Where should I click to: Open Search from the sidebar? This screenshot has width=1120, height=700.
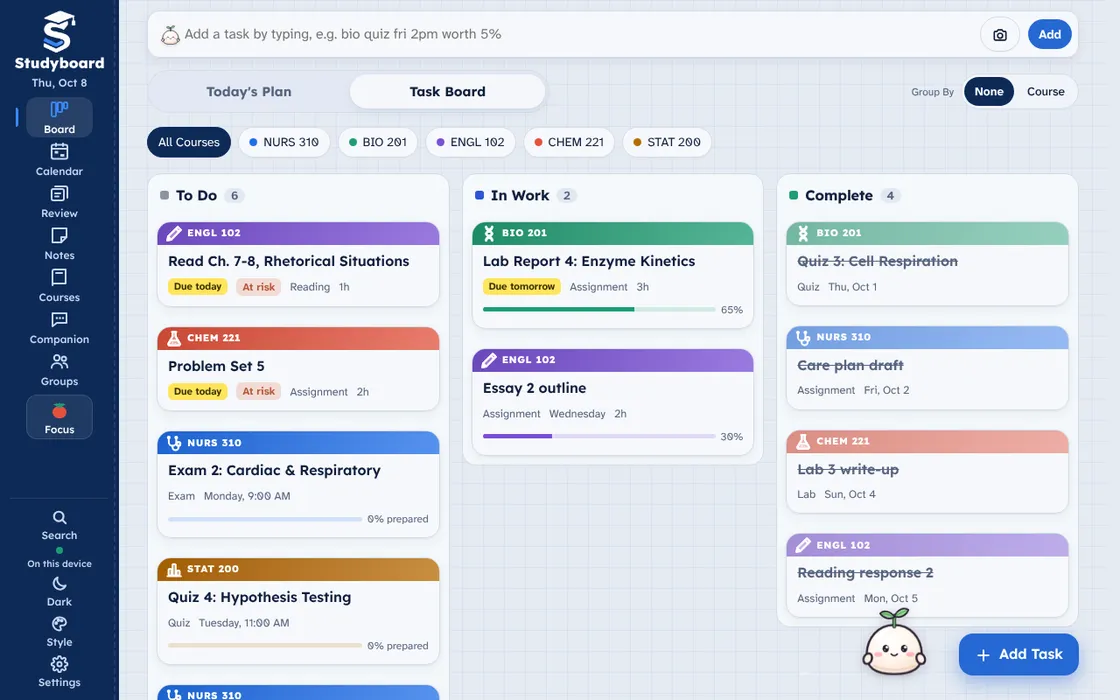click(x=59, y=525)
